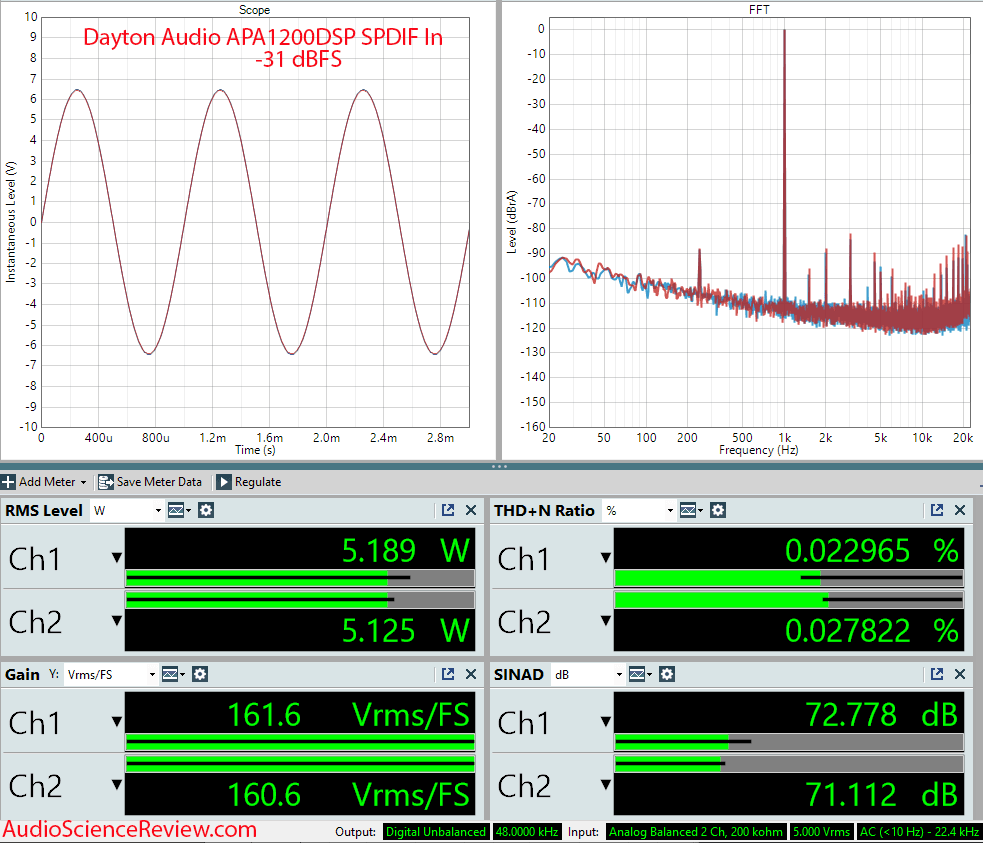
Task: Expand SINAD Ch2 channel arrow
Action: pos(606,784)
